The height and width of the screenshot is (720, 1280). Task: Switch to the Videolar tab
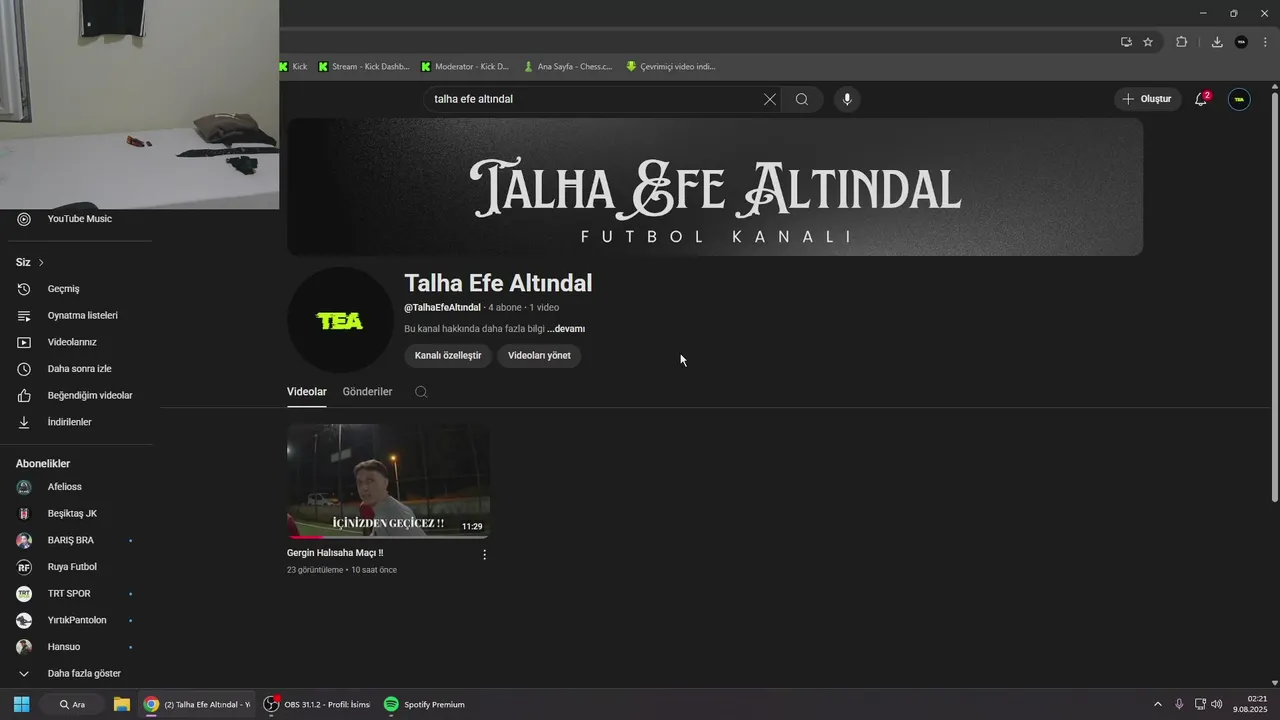(307, 392)
